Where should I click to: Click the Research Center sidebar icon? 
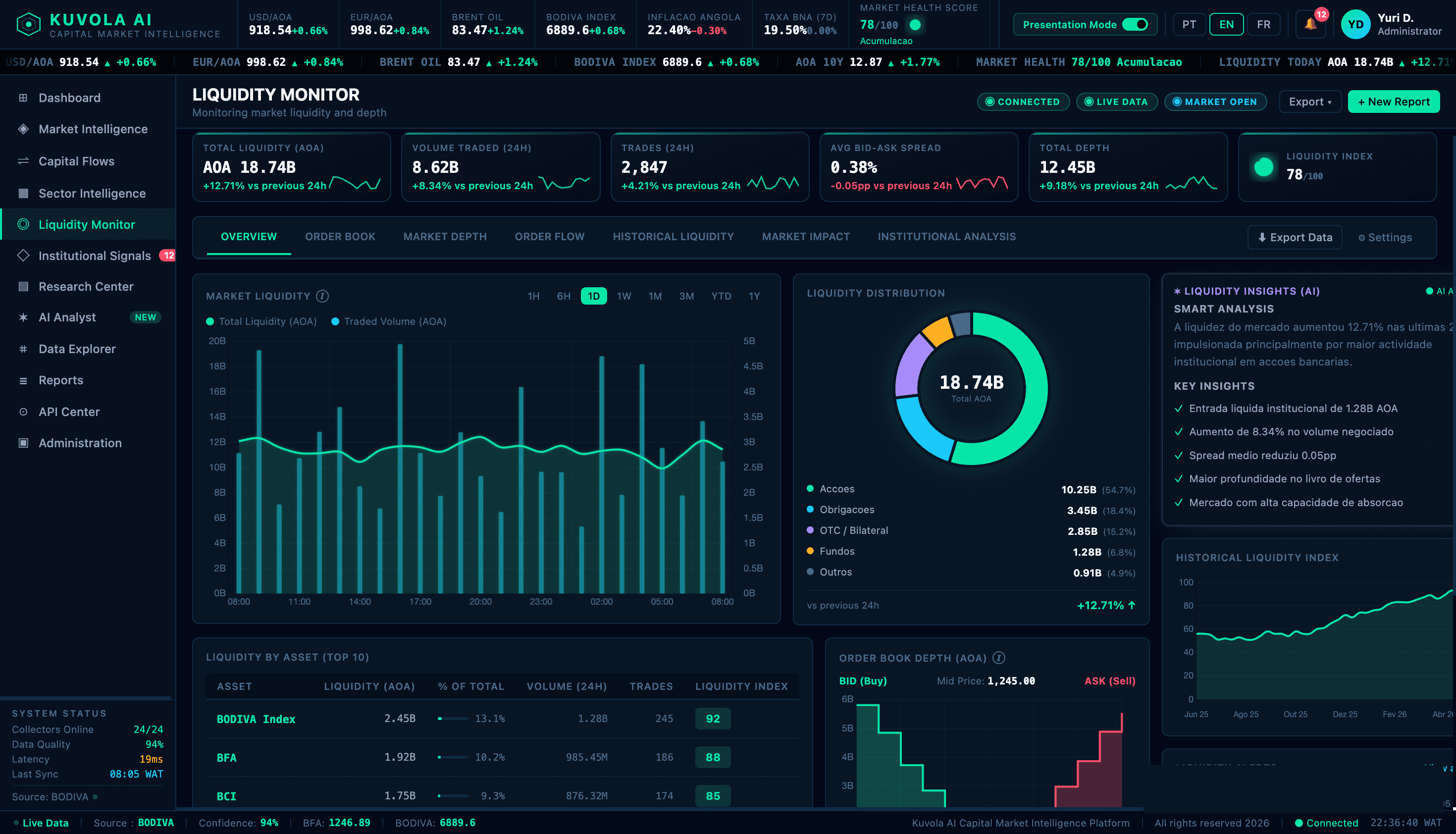pyautogui.click(x=23, y=286)
